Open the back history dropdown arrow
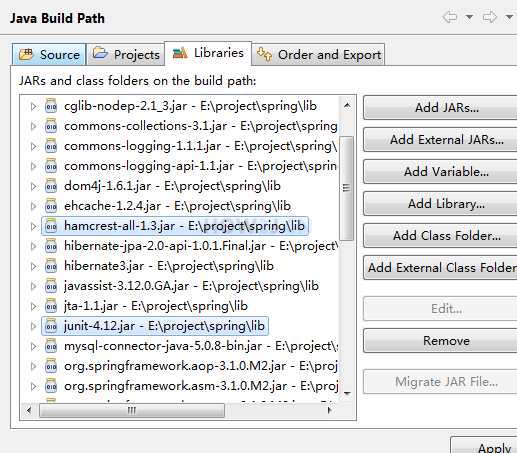The width and height of the screenshot is (517, 453). [469, 17]
